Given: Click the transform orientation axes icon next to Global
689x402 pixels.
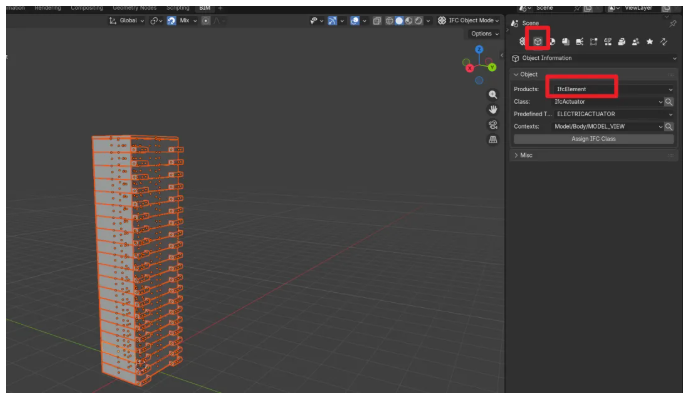Looking at the screenshot, I should (x=112, y=21).
